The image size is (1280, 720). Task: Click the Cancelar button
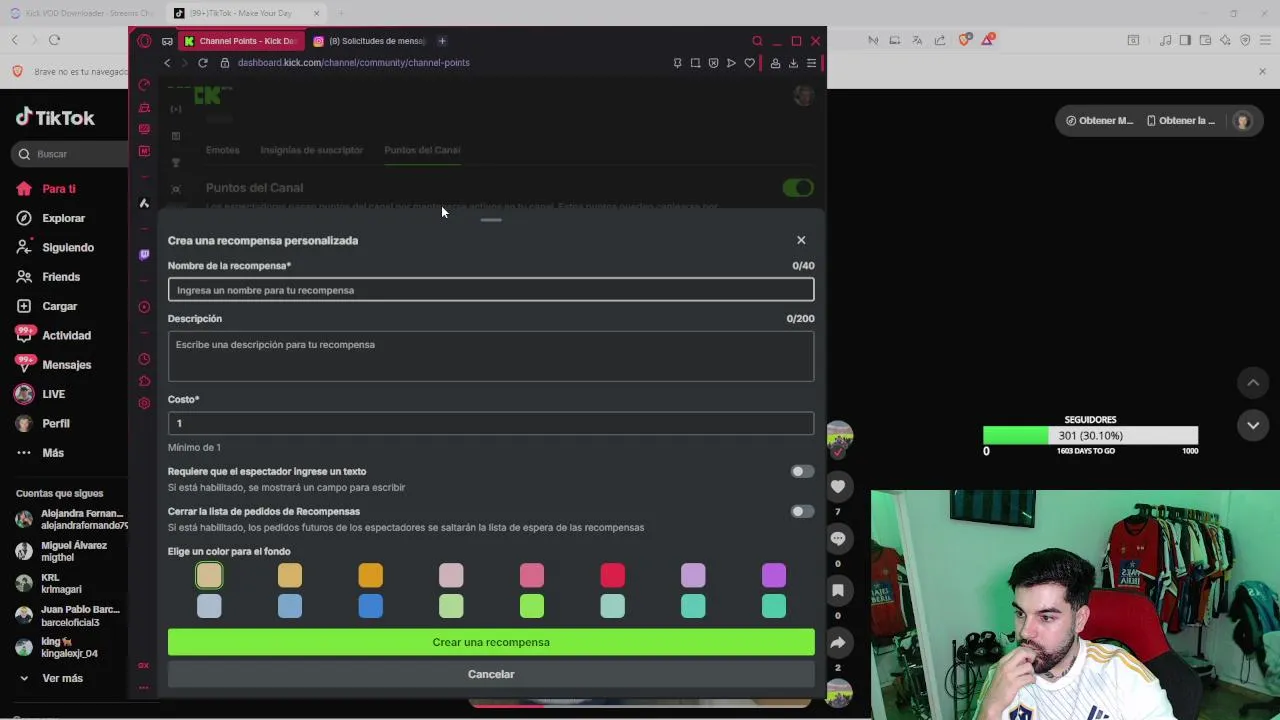(491, 674)
